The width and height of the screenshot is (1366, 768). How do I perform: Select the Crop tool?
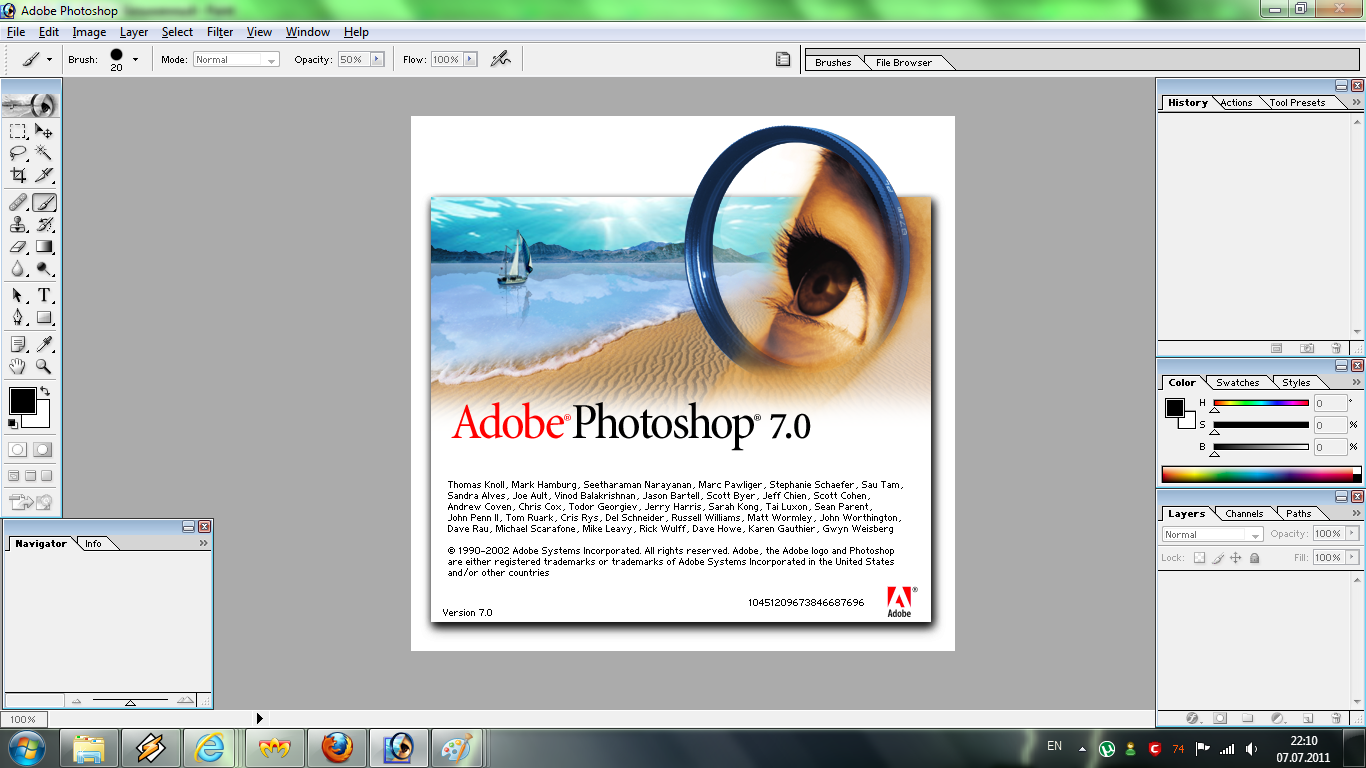pos(18,175)
